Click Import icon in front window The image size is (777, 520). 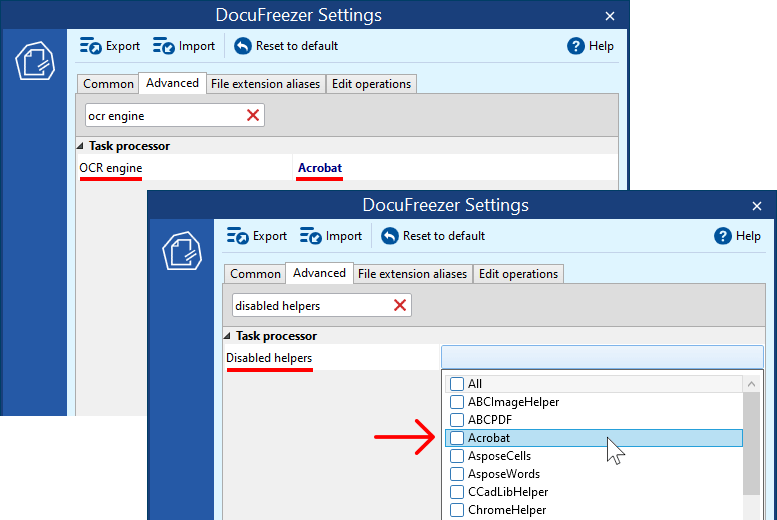point(311,236)
